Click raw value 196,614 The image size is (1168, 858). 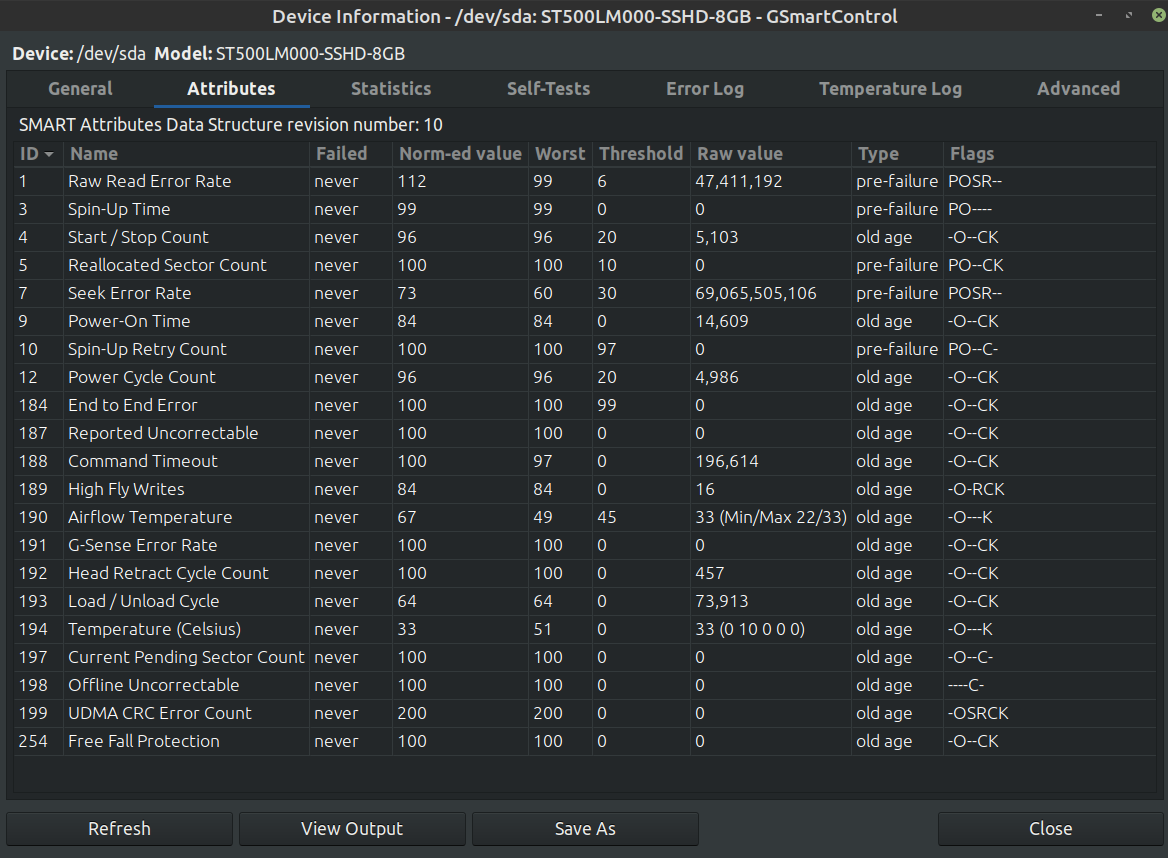726,461
